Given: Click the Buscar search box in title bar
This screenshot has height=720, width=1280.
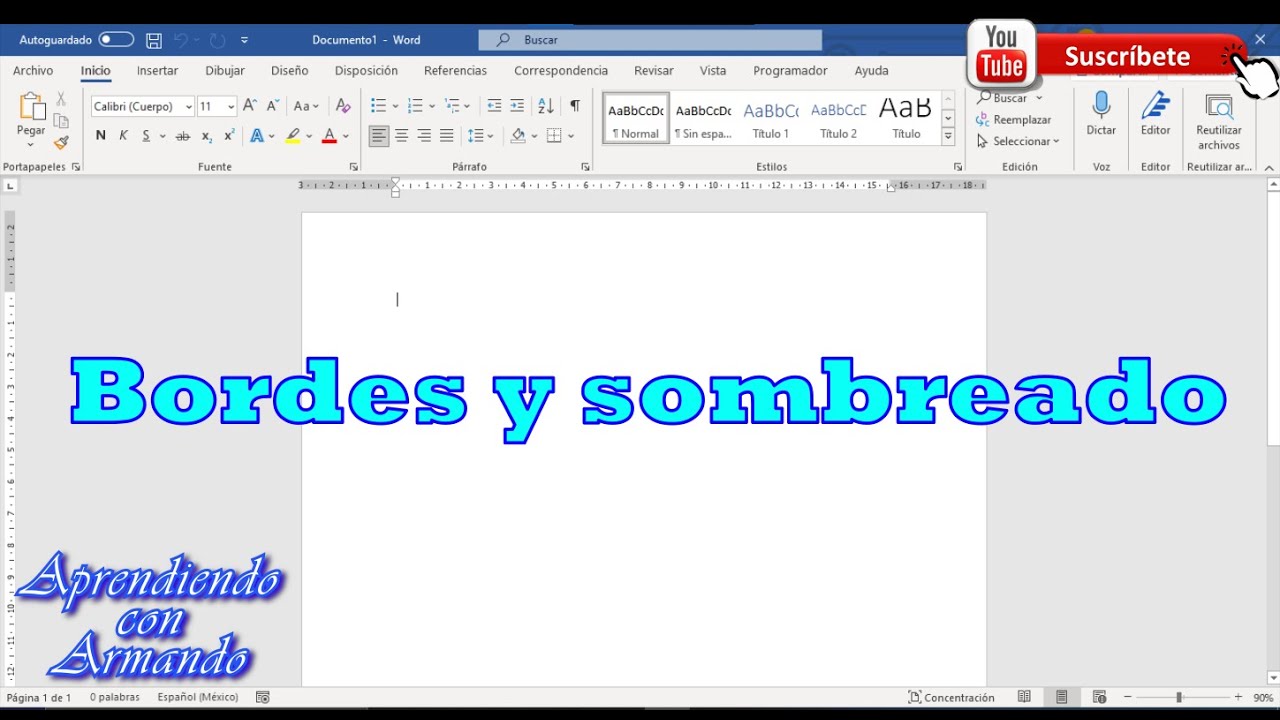Looking at the screenshot, I should tap(650, 40).
